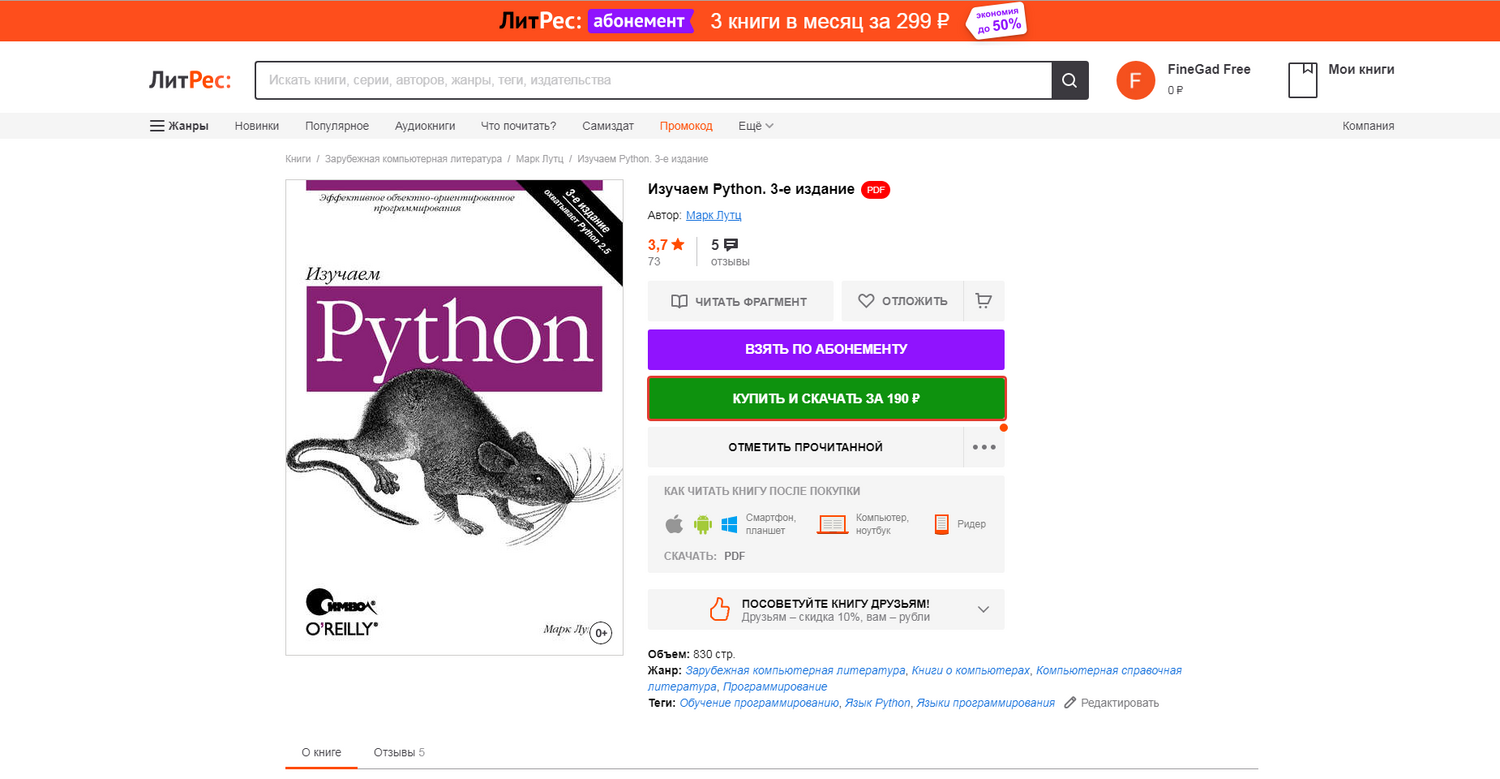Viewport: 1500px width, 779px height.
Task: Open the Самиздат menu item
Action: click(x=608, y=126)
